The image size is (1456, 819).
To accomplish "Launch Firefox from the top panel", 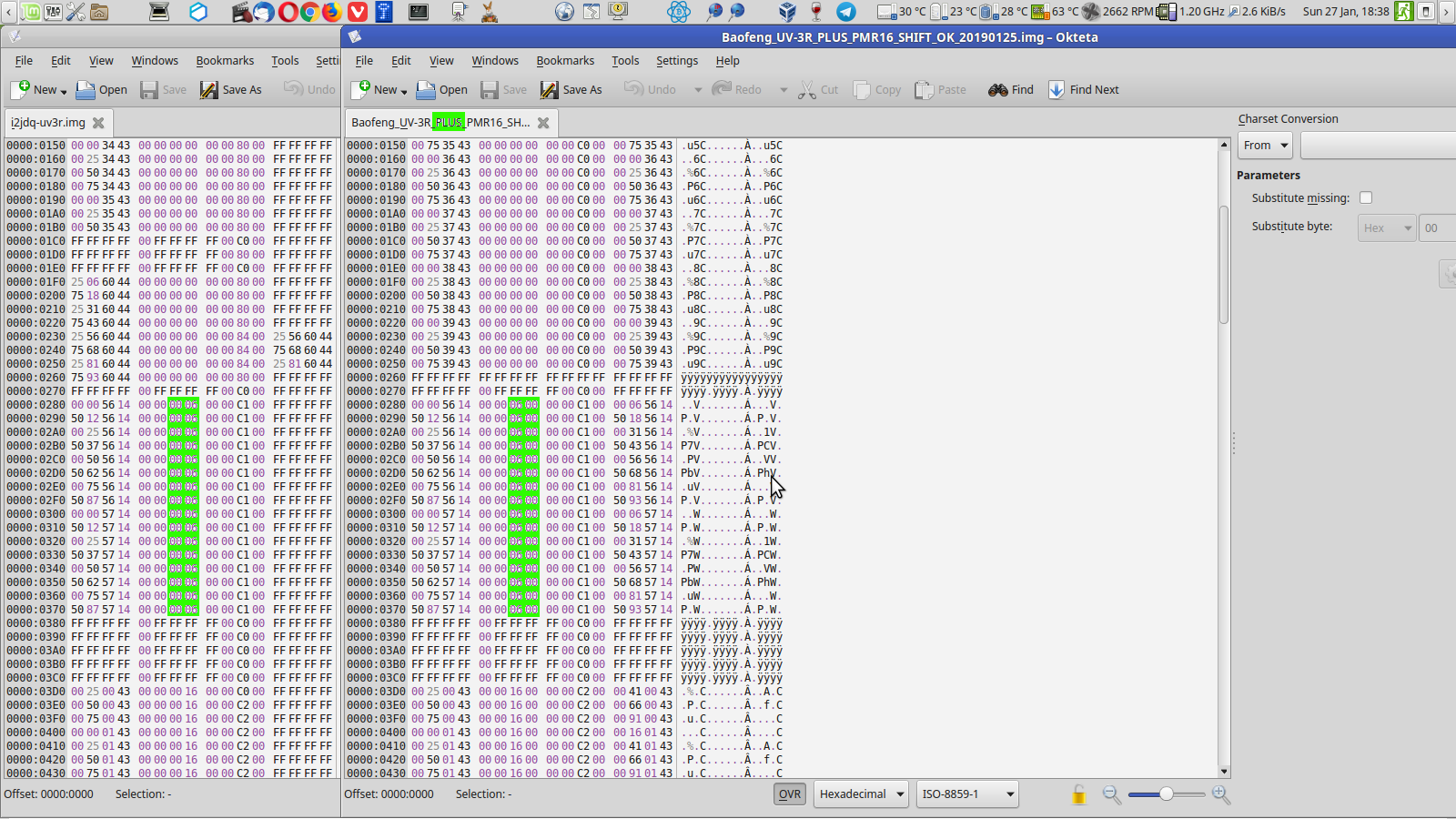I will [x=332, y=12].
